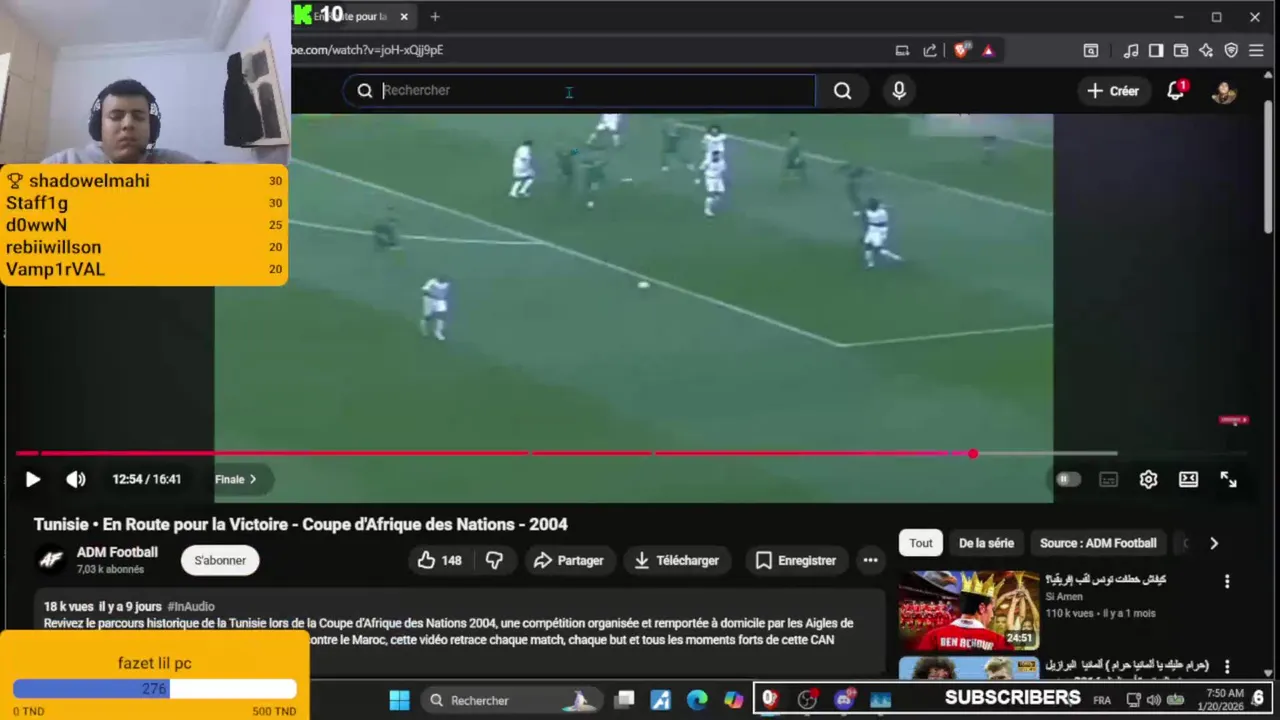
Task: Open Microsoft Edge from the taskbar
Action: 697,700
